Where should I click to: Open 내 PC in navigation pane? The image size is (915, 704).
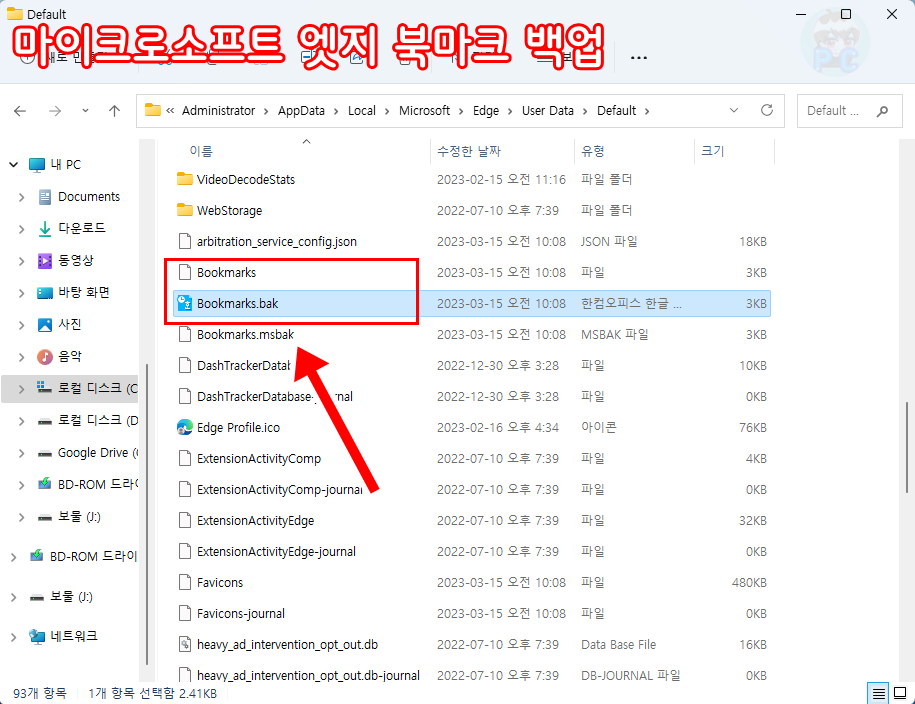coord(65,165)
